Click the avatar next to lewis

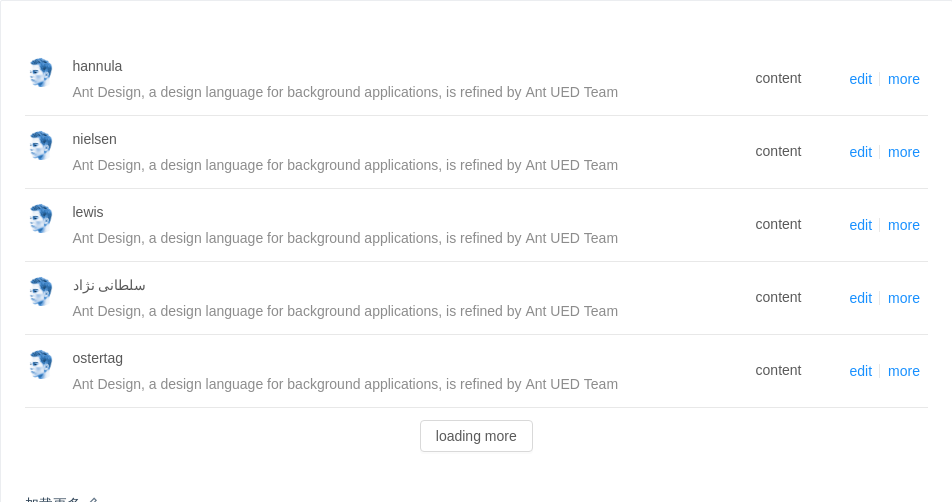(40, 218)
